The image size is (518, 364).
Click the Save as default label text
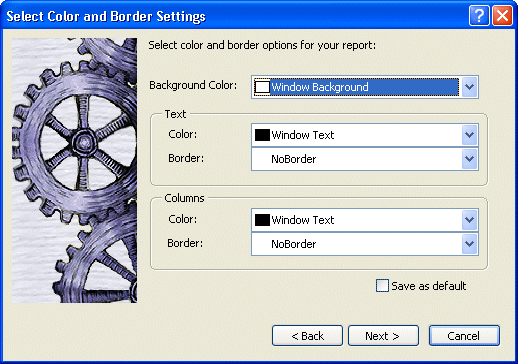click(x=429, y=286)
